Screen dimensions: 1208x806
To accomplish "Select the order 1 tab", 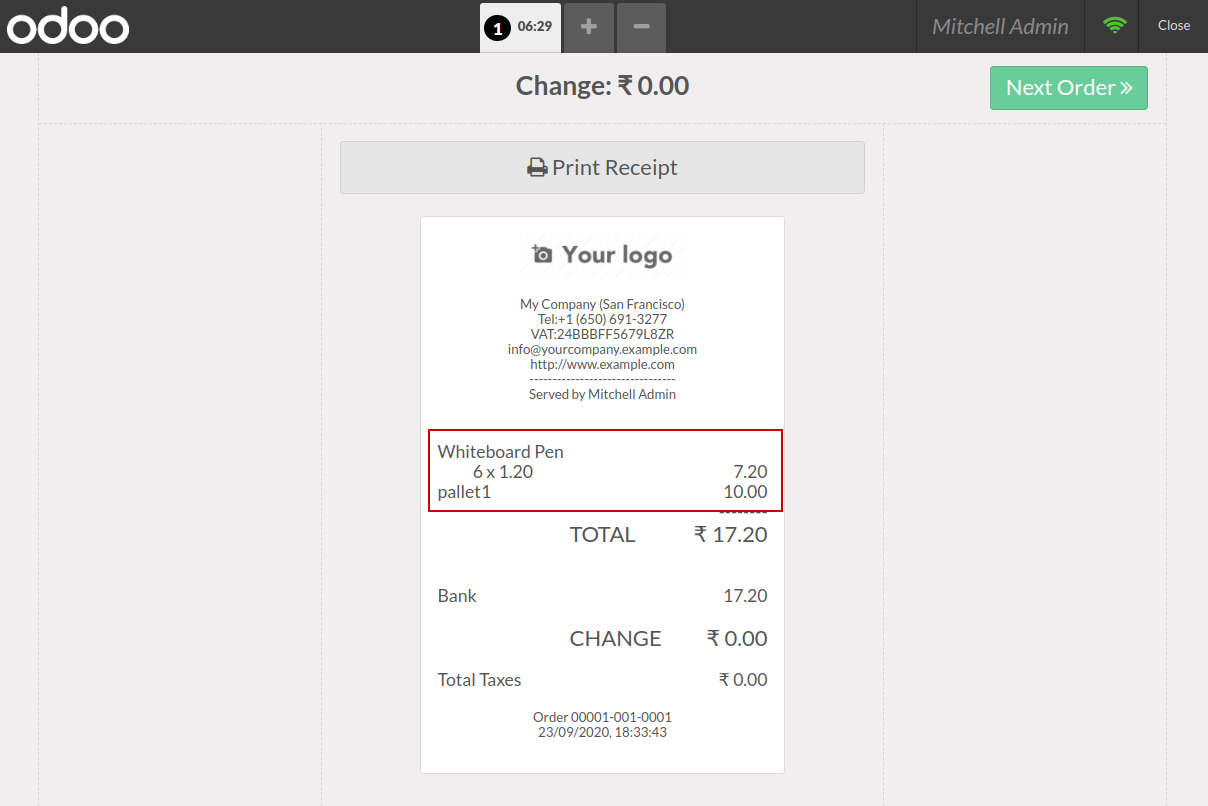I will click(520, 27).
